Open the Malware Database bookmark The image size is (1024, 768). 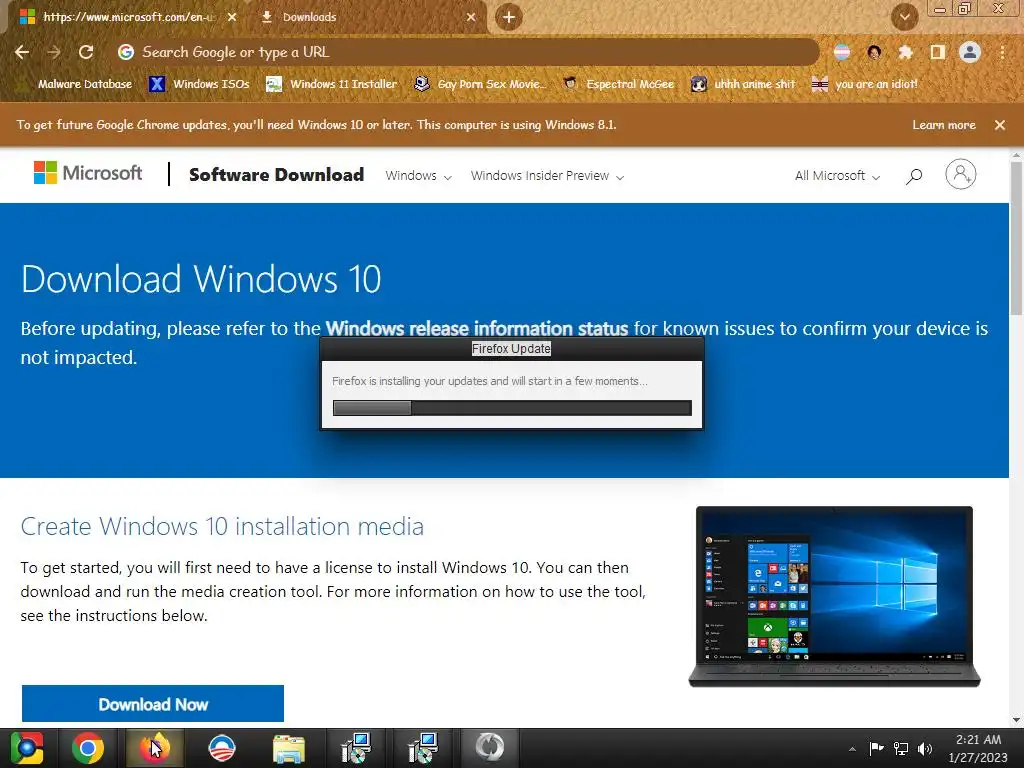[75, 84]
